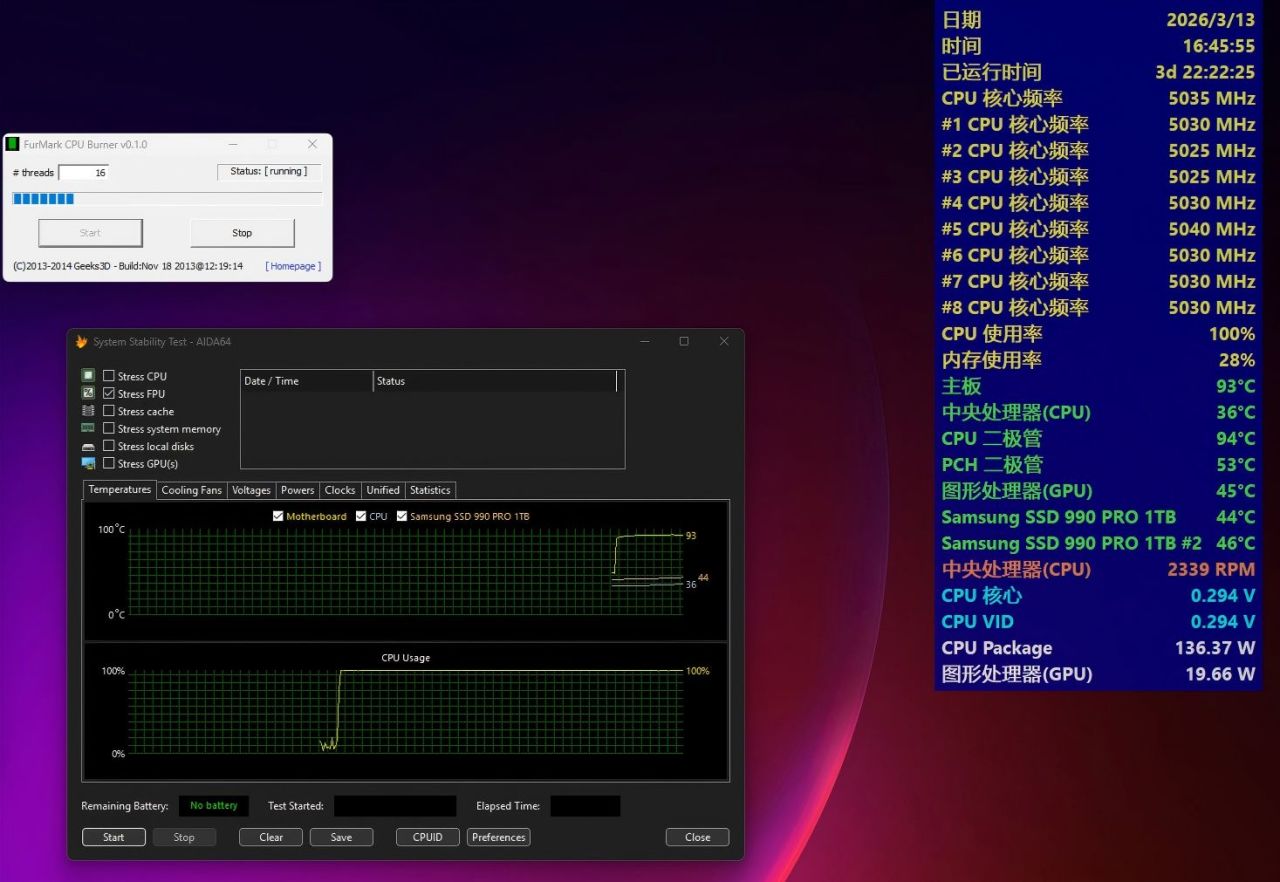Image resolution: width=1280 pixels, height=882 pixels.
Task: Click the Status column header in the log
Action: click(x=495, y=381)
